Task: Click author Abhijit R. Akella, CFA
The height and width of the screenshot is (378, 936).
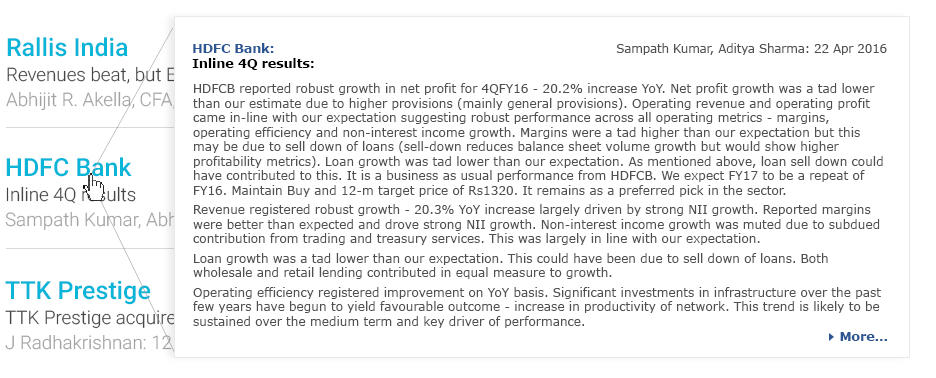Action: point(90,100)
